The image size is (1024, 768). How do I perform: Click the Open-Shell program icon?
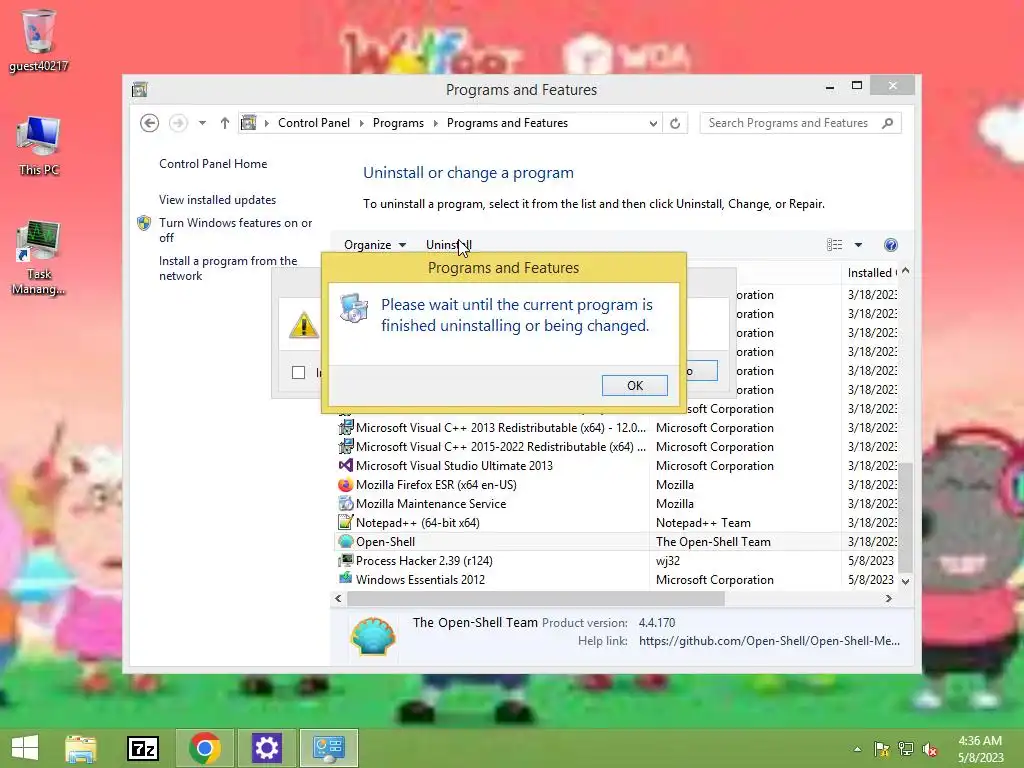click(x=345, y=541)
